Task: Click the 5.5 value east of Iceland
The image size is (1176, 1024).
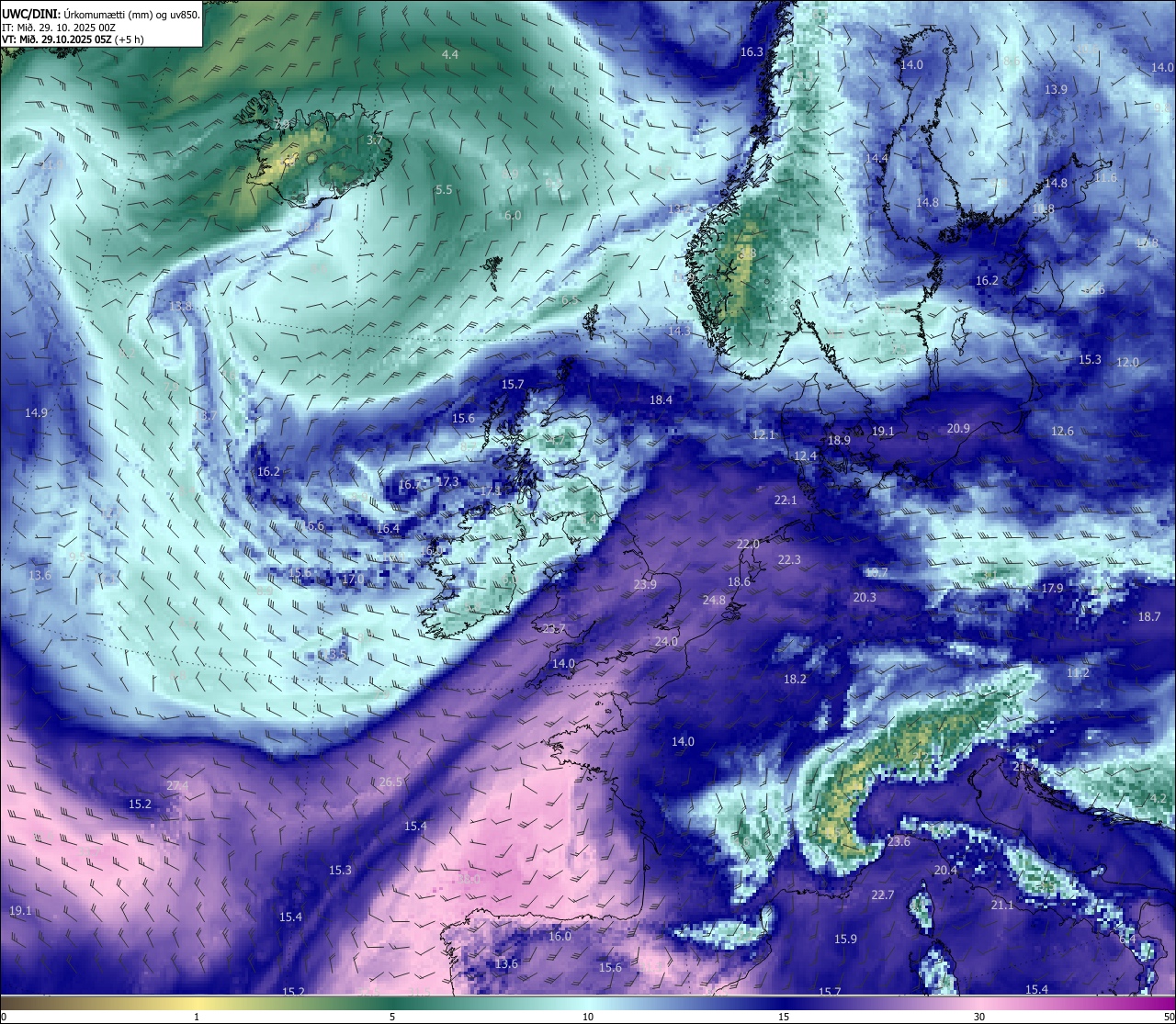Action: (444, 190)
